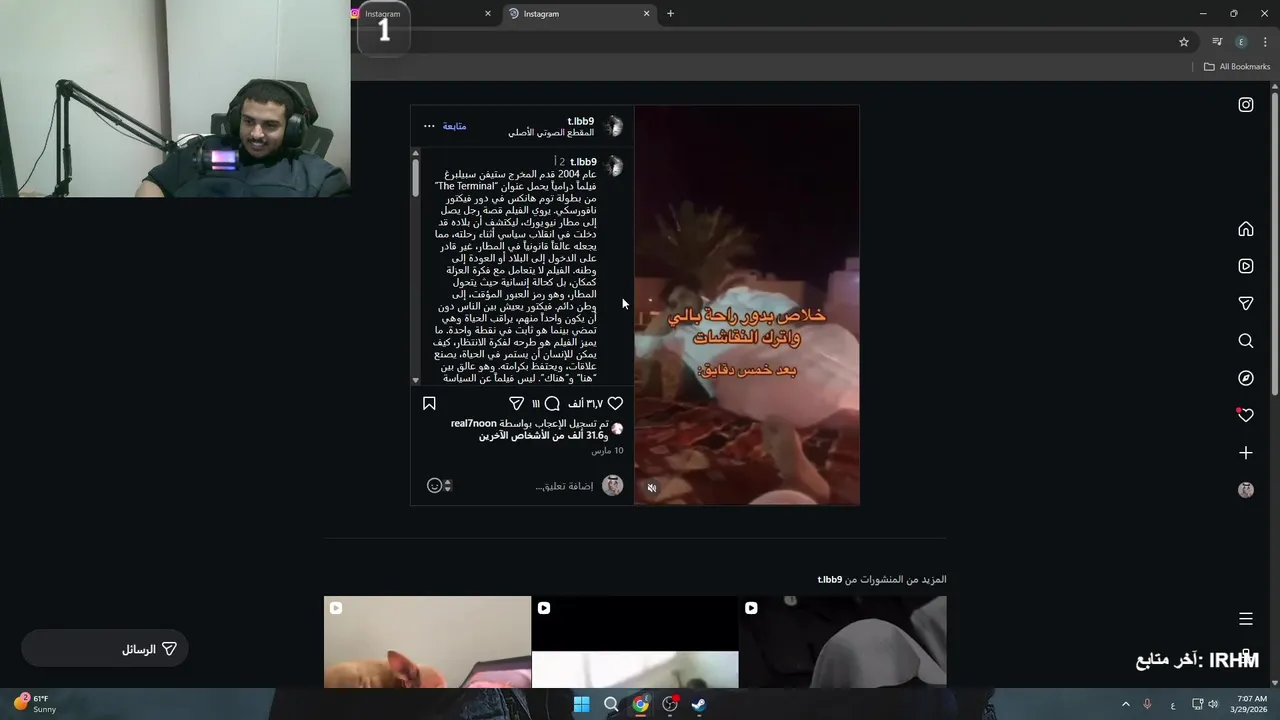Like the post with heart icon
Viewport: 1280px width, 720px height.
pos(615,403)
